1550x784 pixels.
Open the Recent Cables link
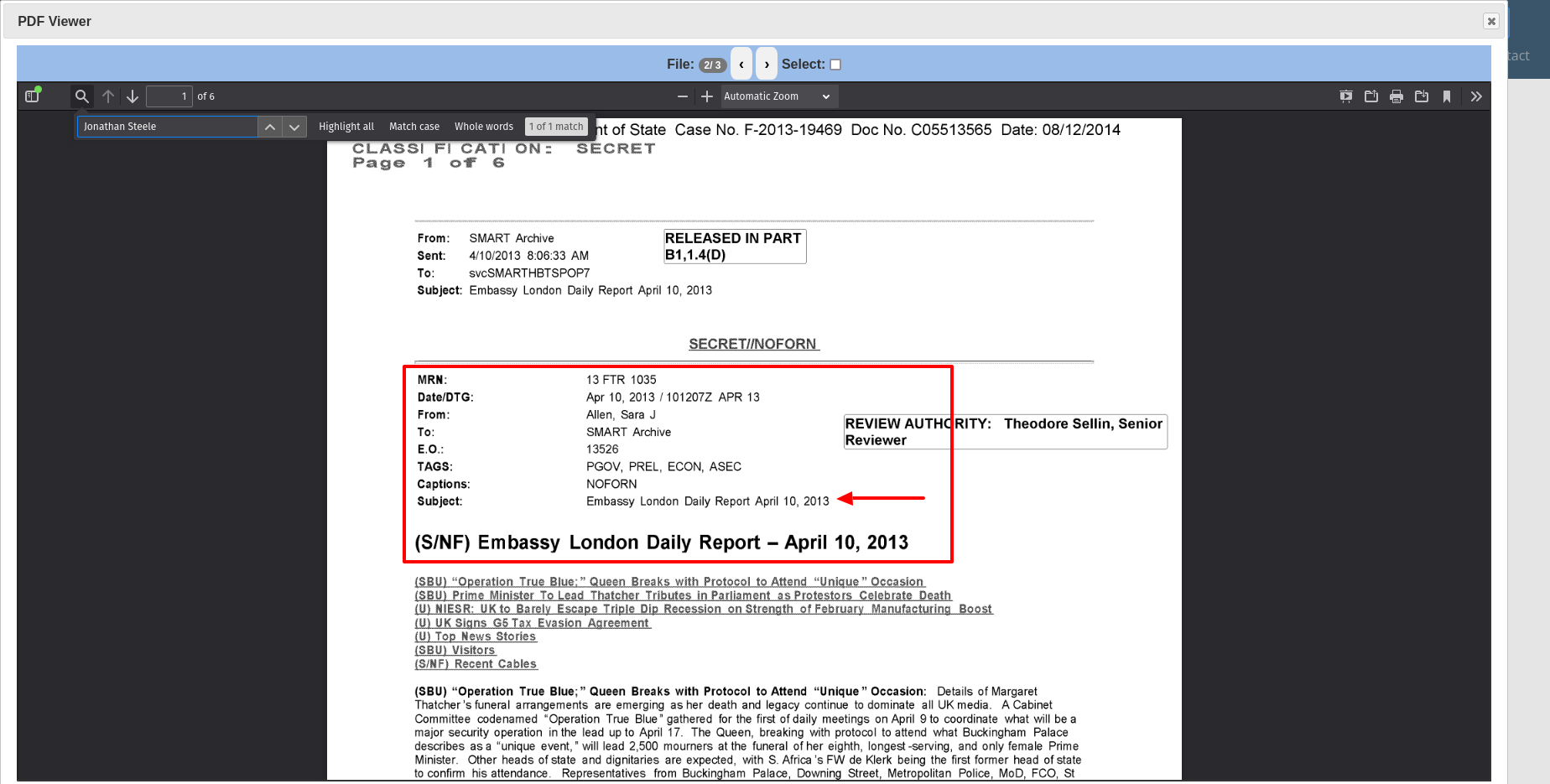pyautogui.click(x=476, y=664)
